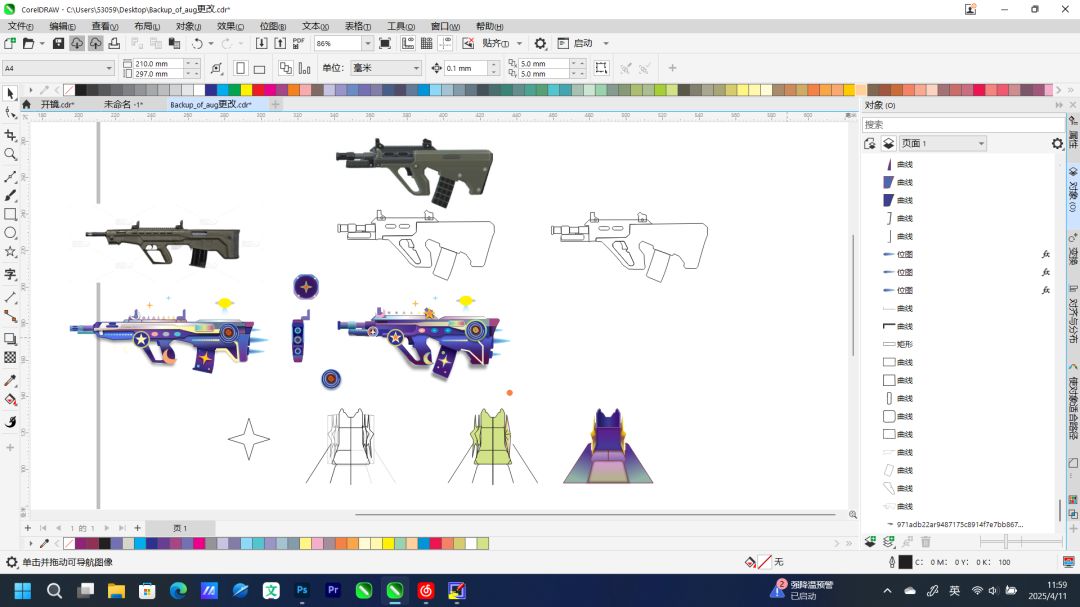1080x607 pixels.
Task: Select the Zoom magnifier tool
Action: (x=10, y=154)
